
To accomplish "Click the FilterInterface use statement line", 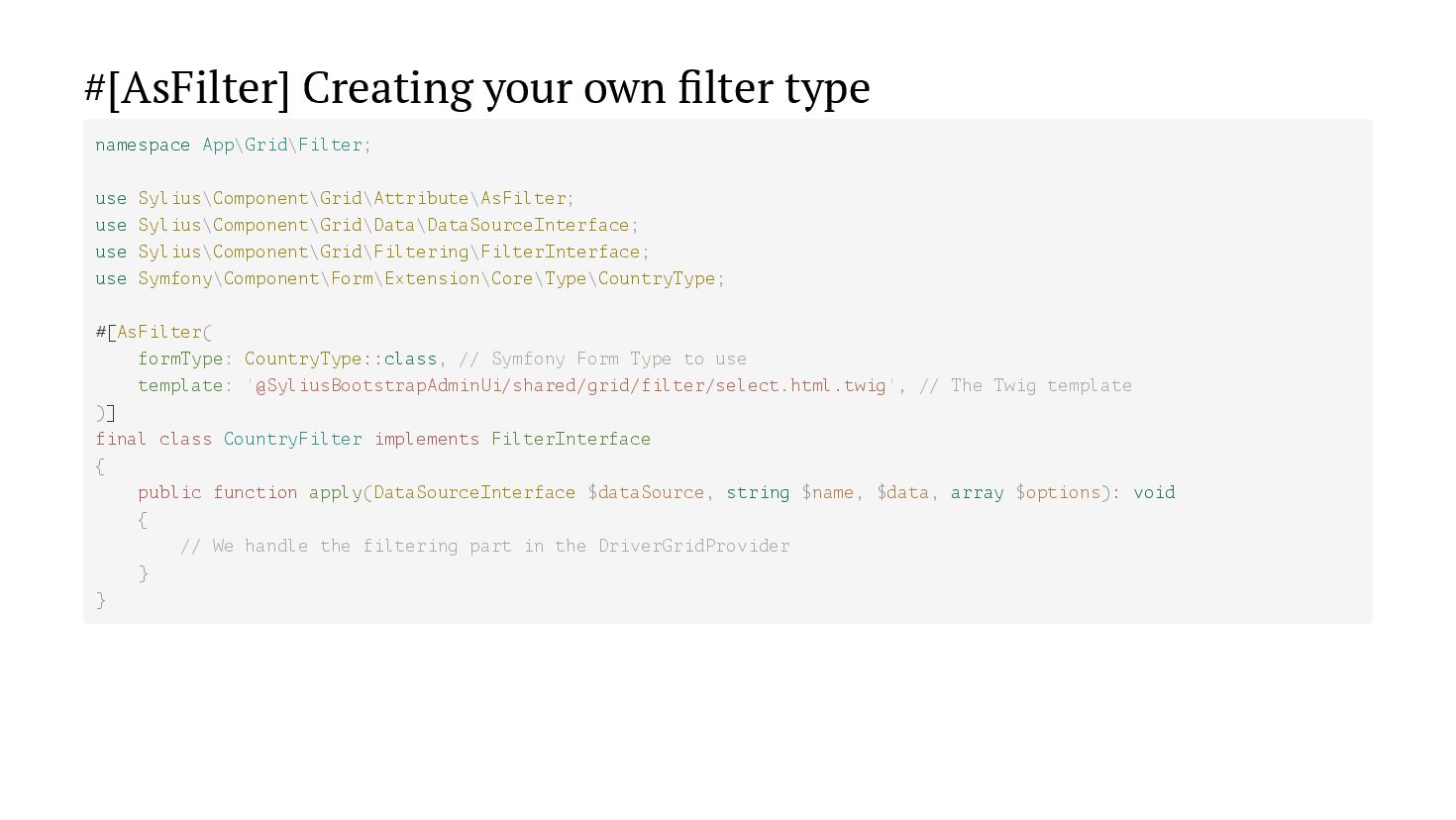I will coord(372,252).
